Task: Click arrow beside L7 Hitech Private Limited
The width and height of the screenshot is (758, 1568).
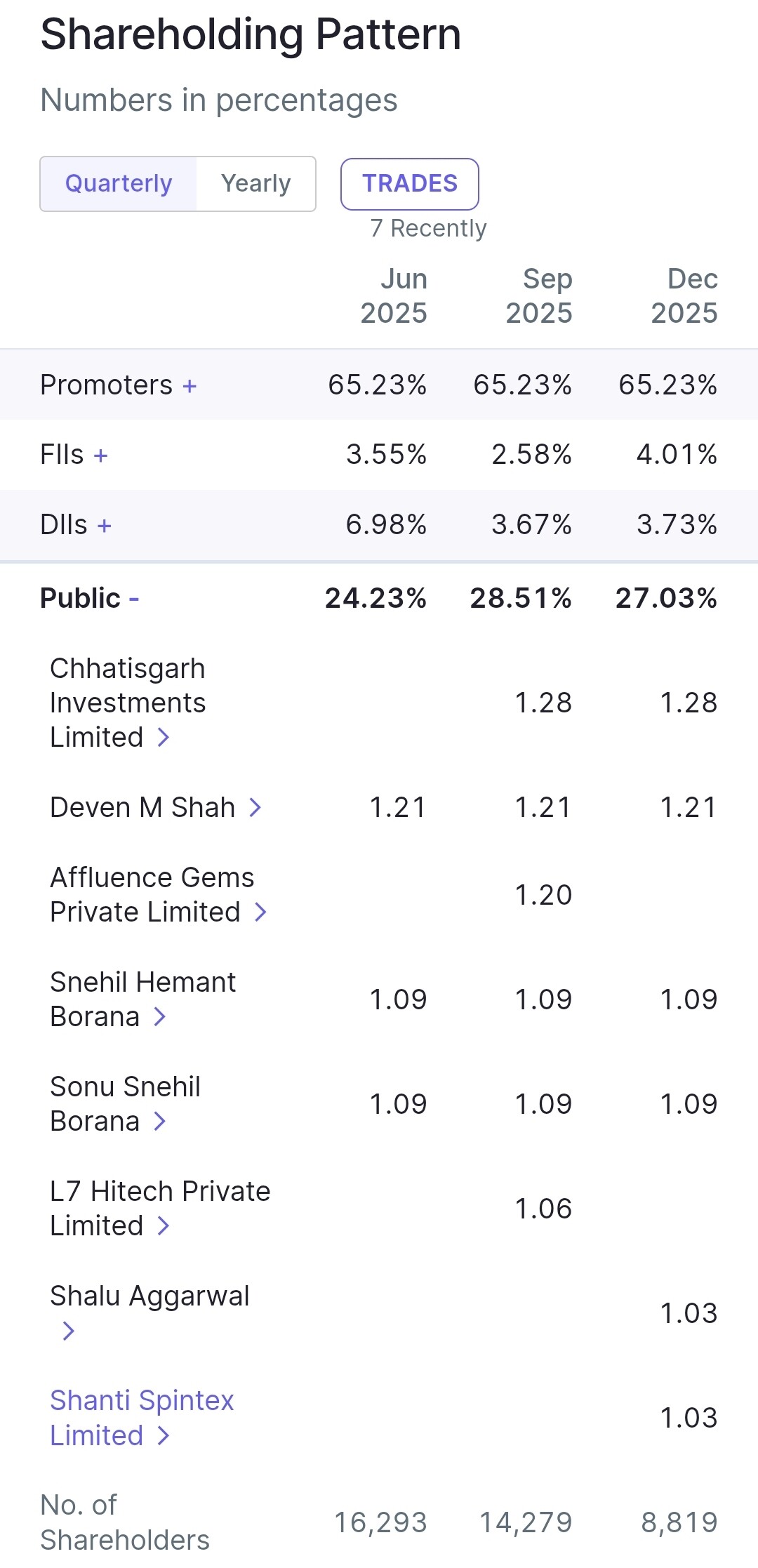Action: [164, 1225]
